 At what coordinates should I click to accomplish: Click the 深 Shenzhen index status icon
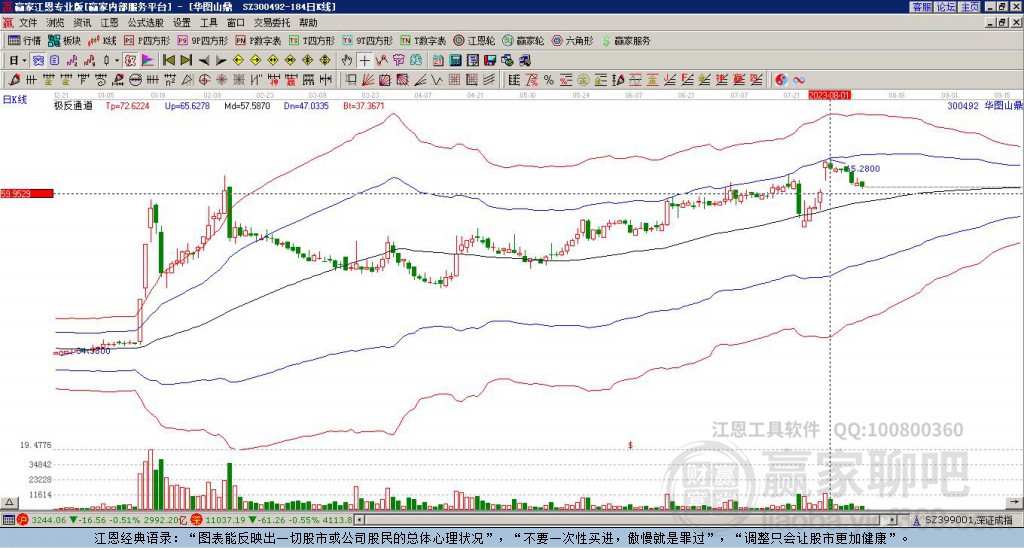click(x=196, y=520)
